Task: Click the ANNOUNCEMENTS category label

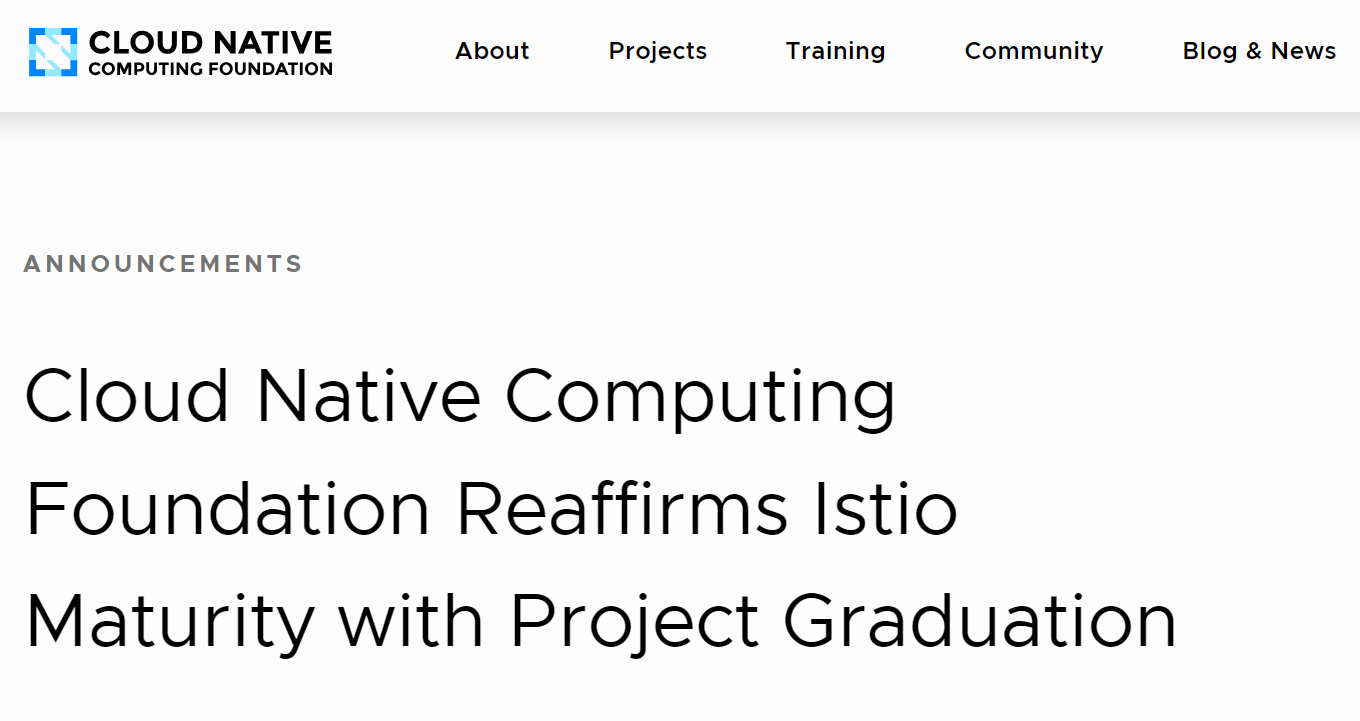Action: pos(163,264)
